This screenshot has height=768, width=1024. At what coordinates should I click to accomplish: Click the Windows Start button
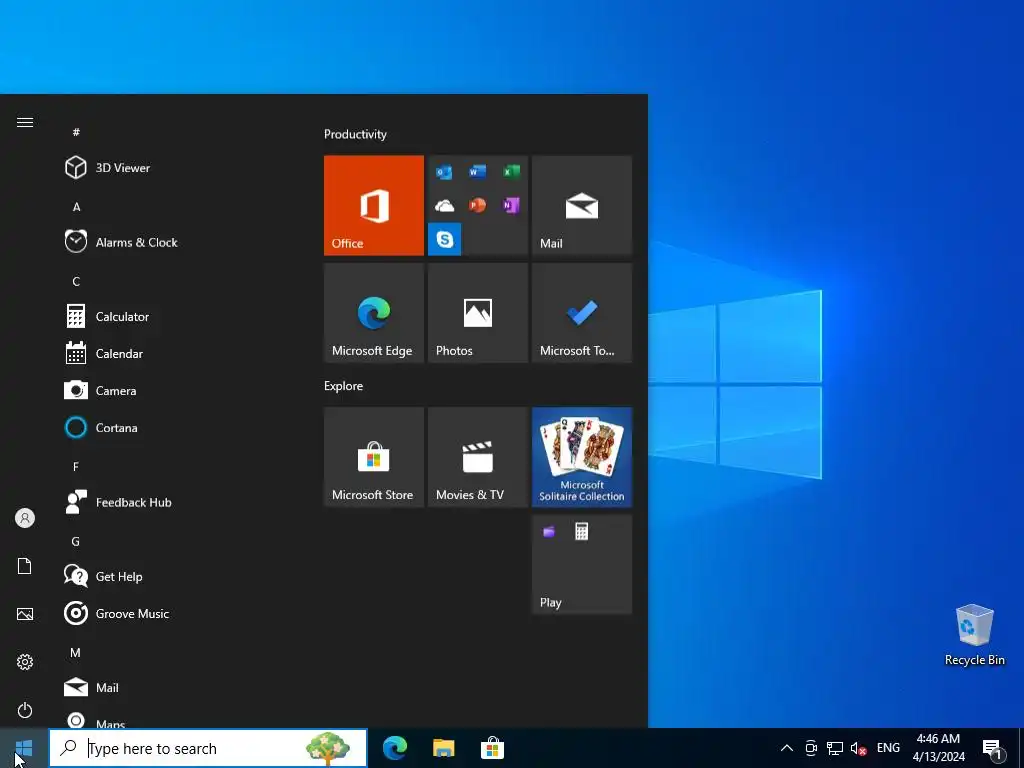[24, 748]
